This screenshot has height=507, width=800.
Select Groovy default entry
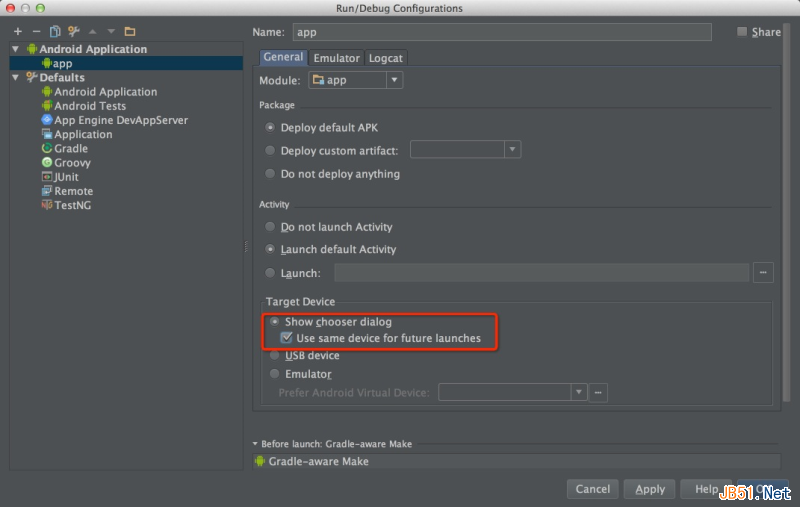pos(66,163)
